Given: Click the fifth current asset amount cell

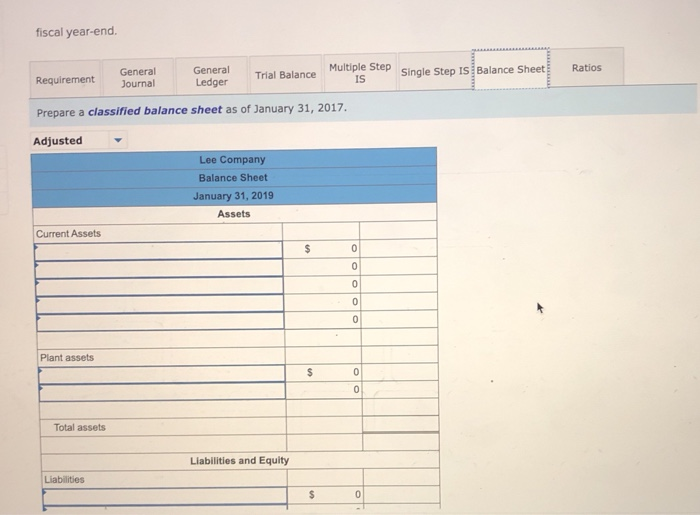Looking at the screenshot, I should 323,319.
